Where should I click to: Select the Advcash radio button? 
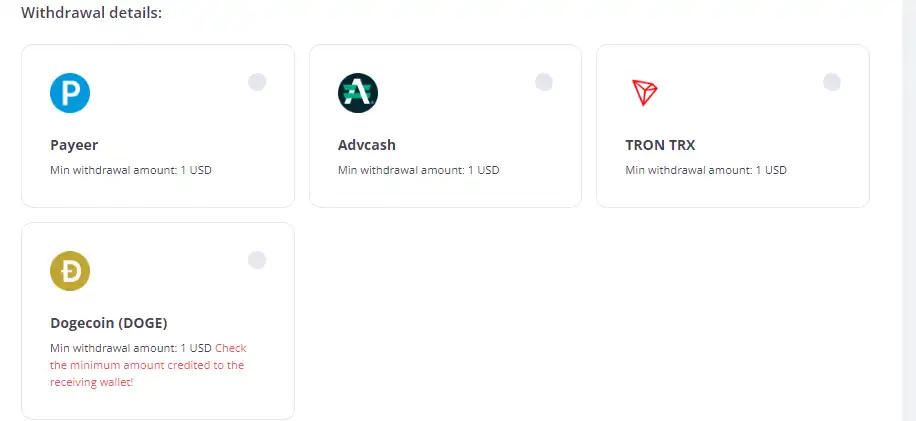pyautogui.click(x=544, y=82)
